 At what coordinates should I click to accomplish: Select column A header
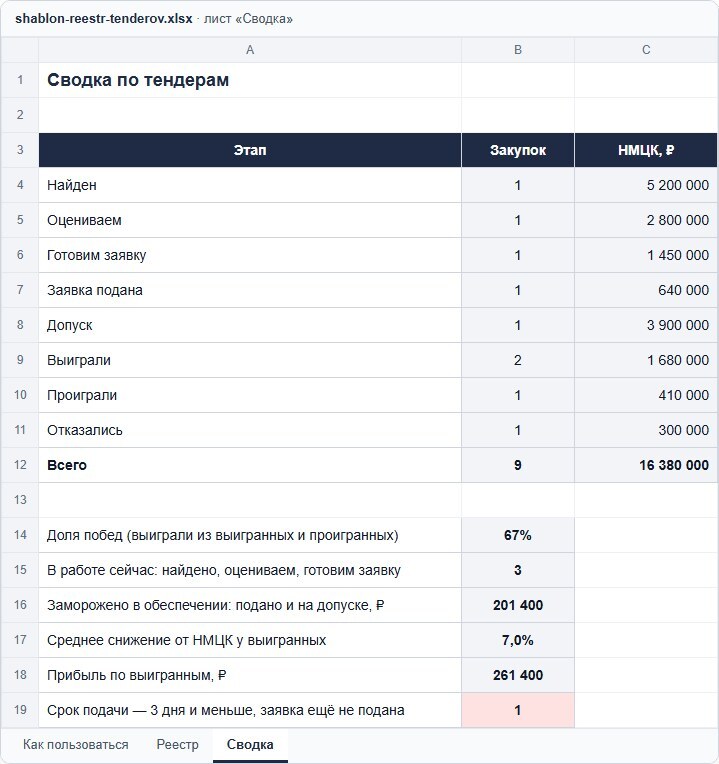pos(250,50)
